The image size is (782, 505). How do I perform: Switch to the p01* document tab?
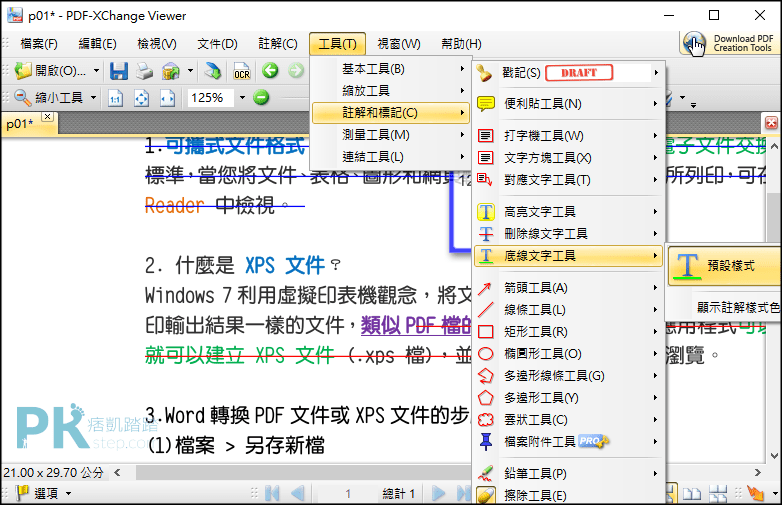(20, 124)
